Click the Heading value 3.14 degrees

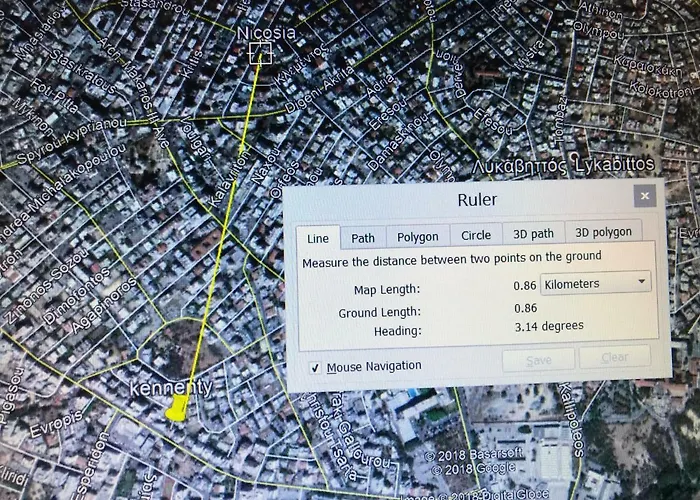pyautogui.click(x=549, y=326)
